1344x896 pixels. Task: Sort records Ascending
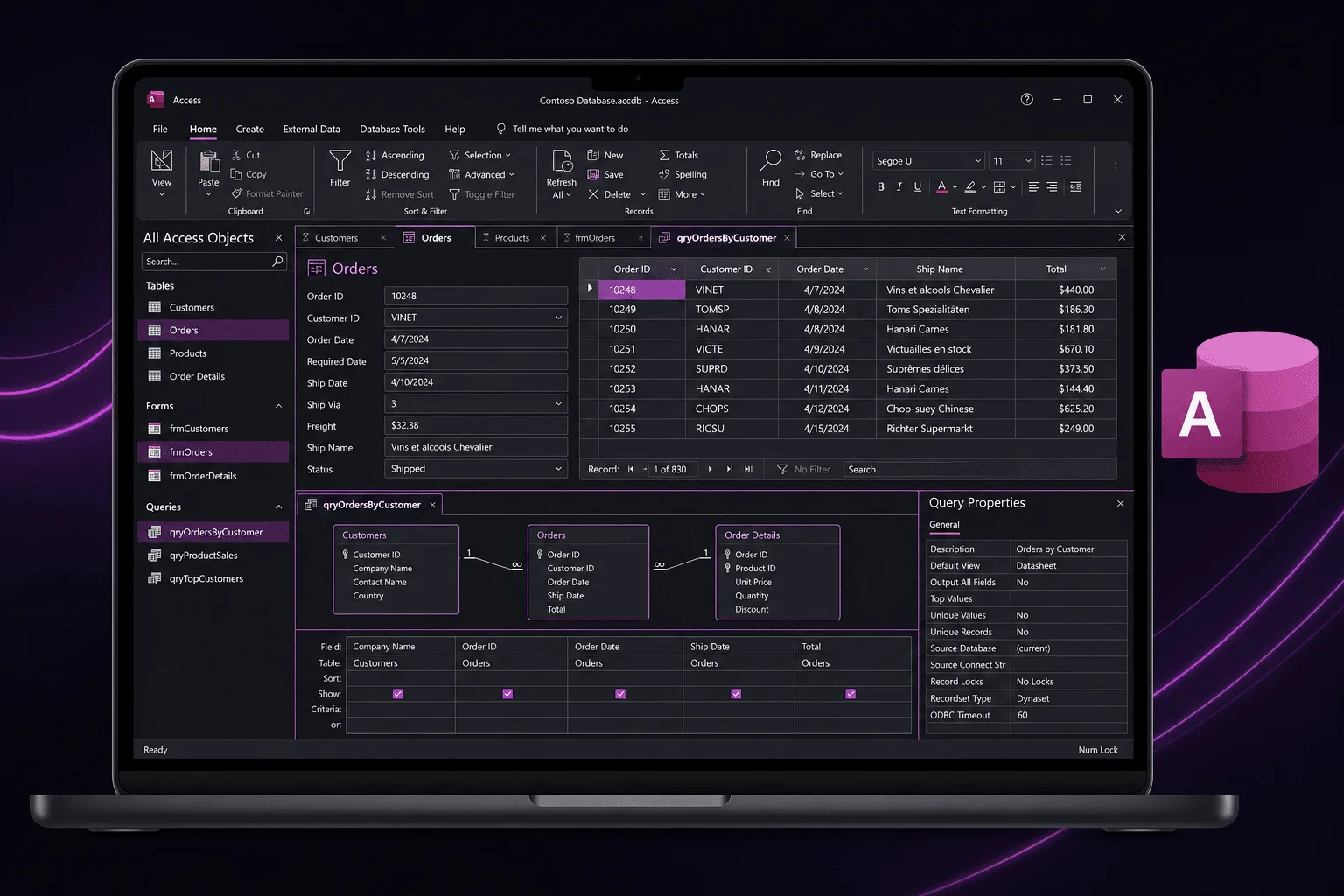(395, 155)
